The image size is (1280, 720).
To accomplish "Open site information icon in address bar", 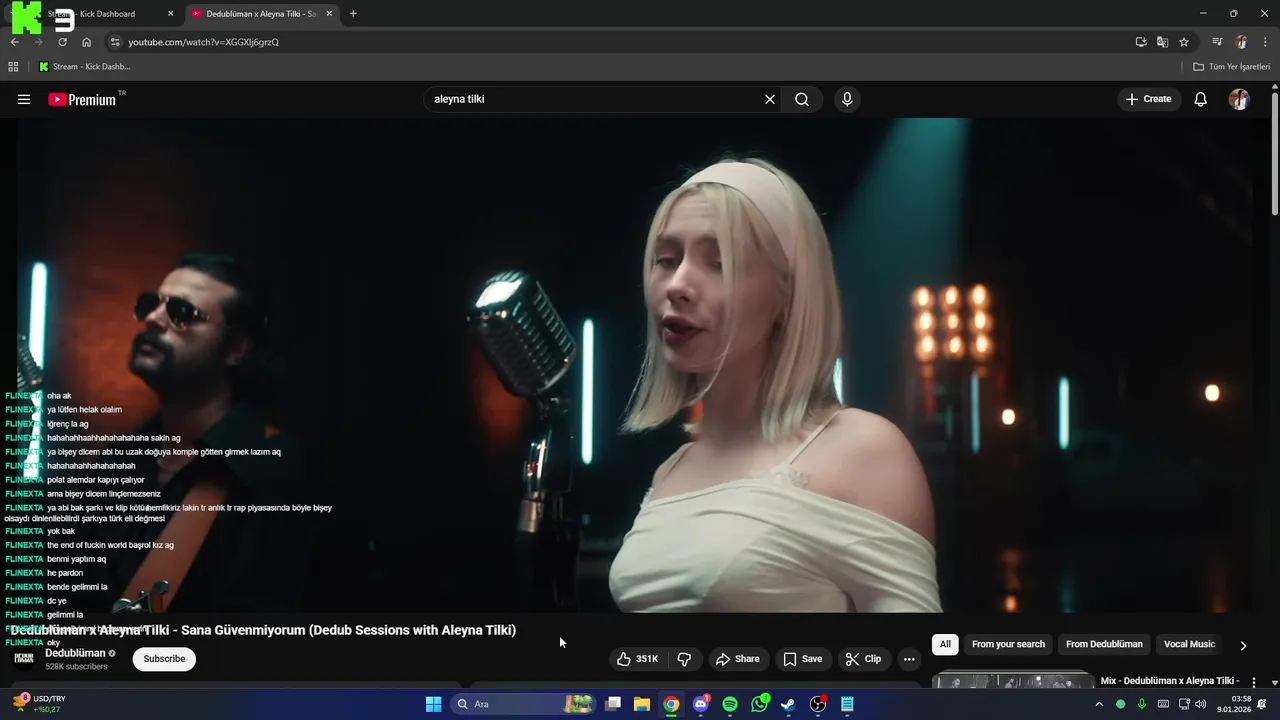I will 115,42.
